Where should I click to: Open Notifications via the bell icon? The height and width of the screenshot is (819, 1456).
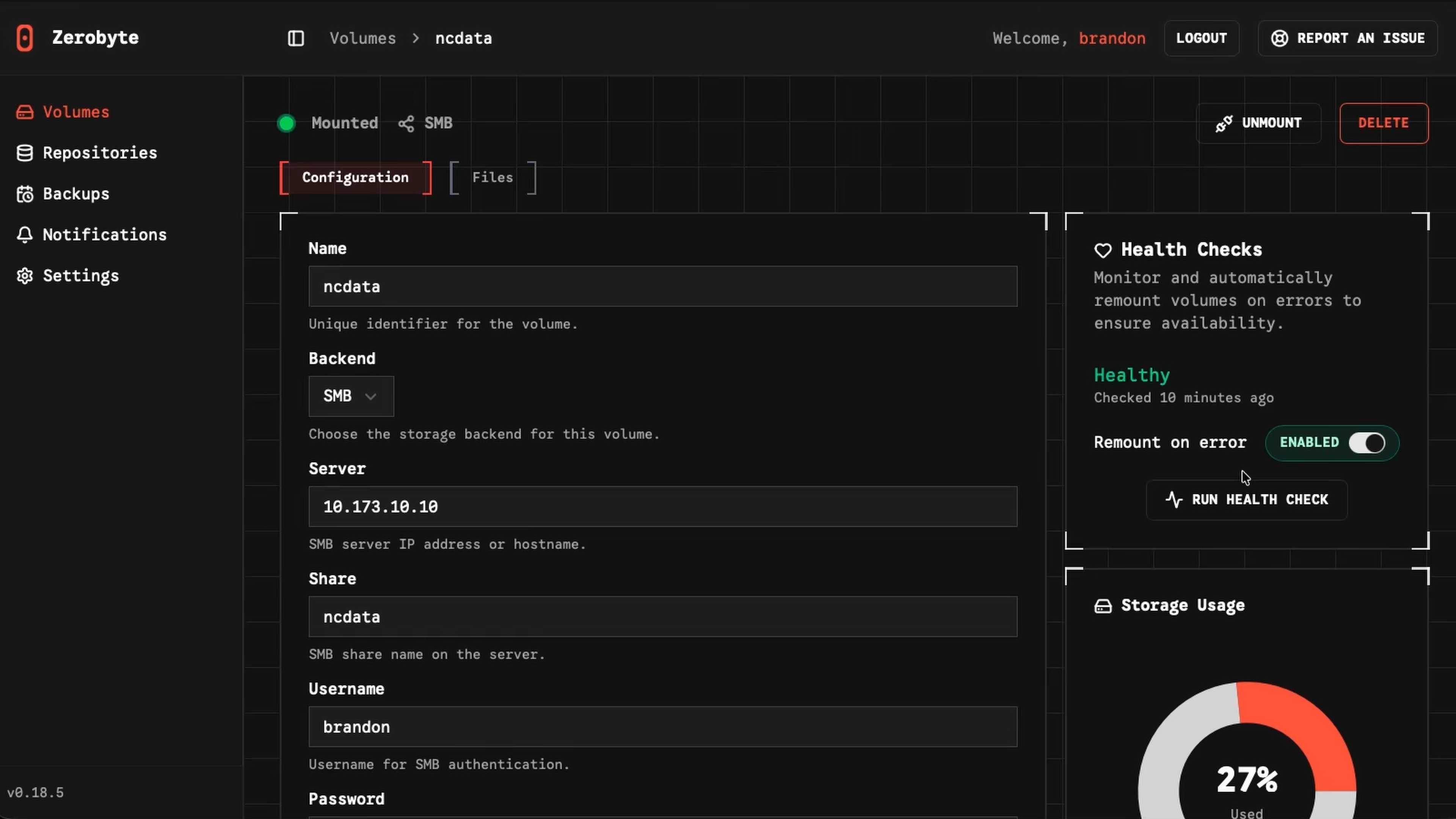(x=25, y=235)
